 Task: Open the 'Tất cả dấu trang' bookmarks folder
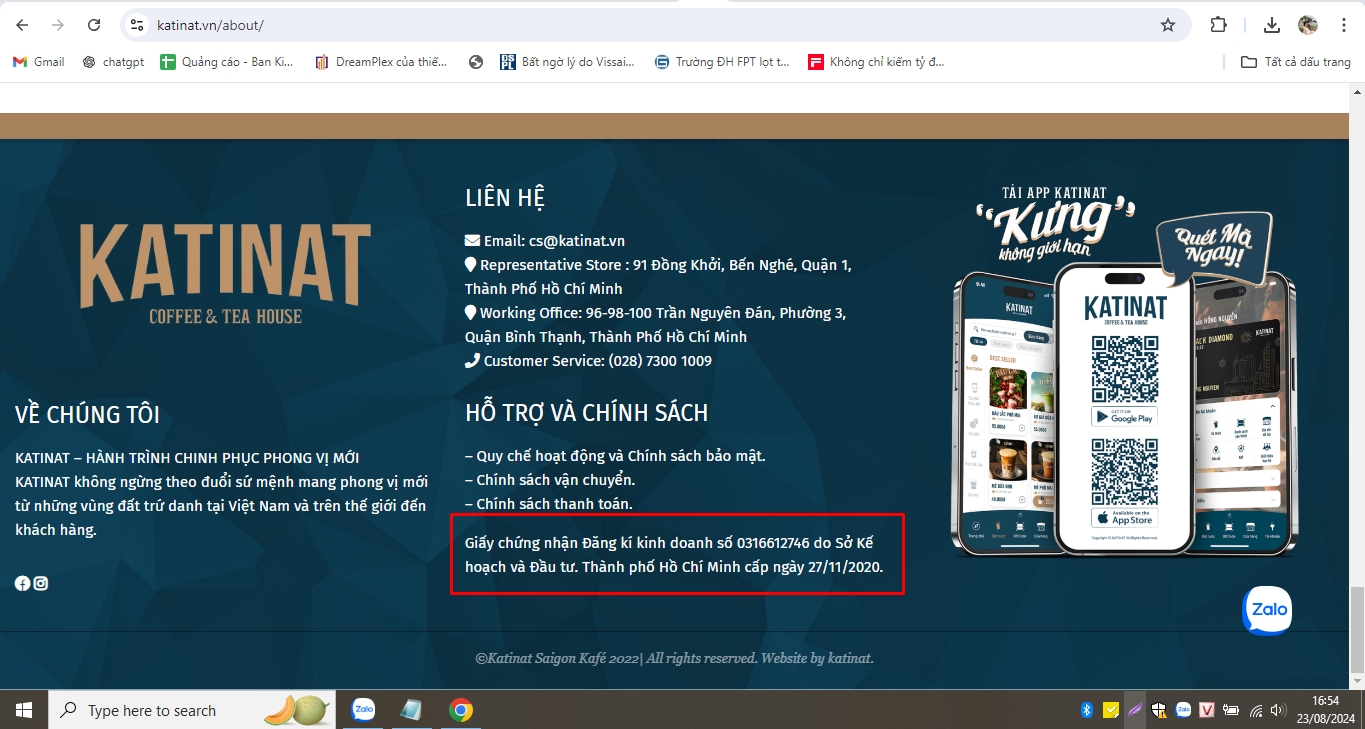(x=1297, y=61)
